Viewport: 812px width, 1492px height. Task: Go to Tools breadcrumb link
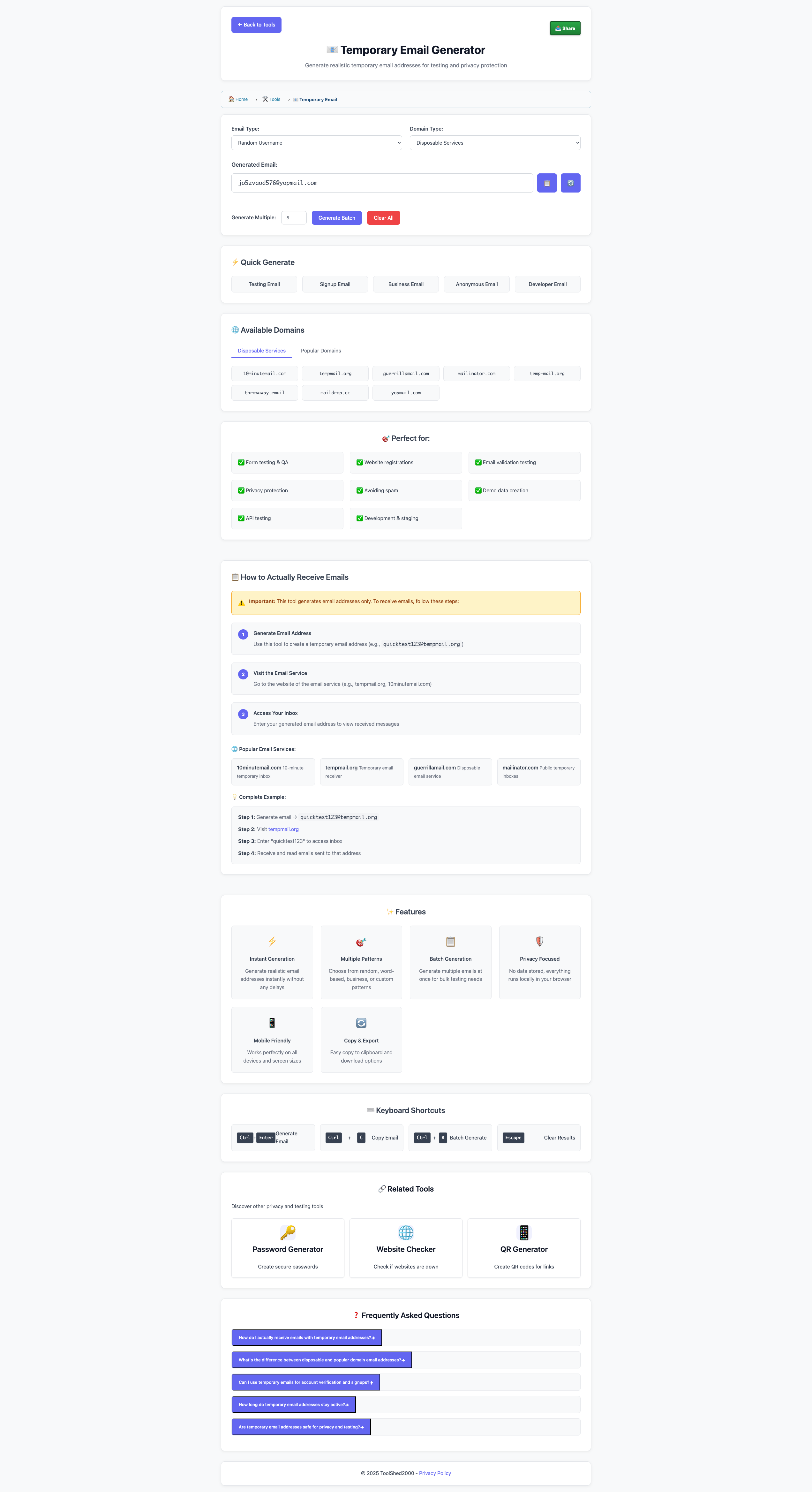(274, 100)
